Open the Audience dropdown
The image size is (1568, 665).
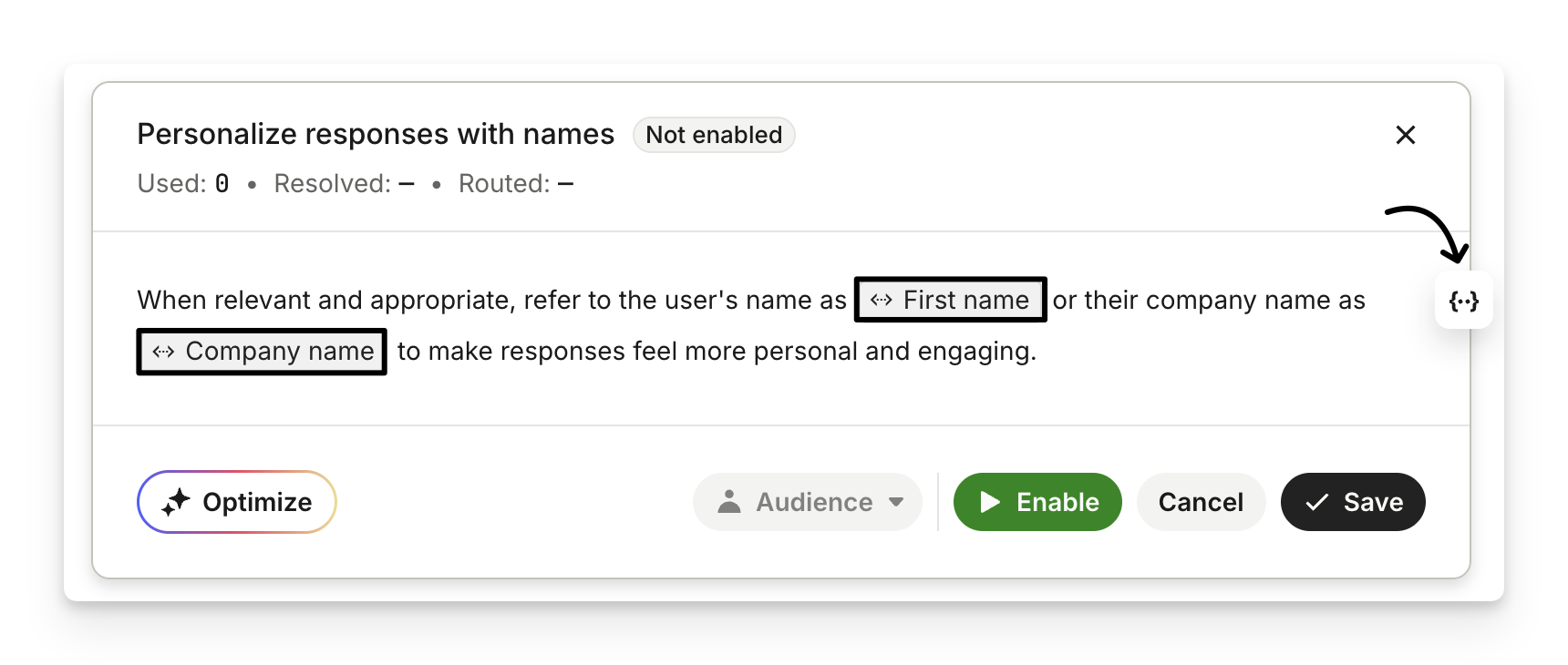point(813,502)
